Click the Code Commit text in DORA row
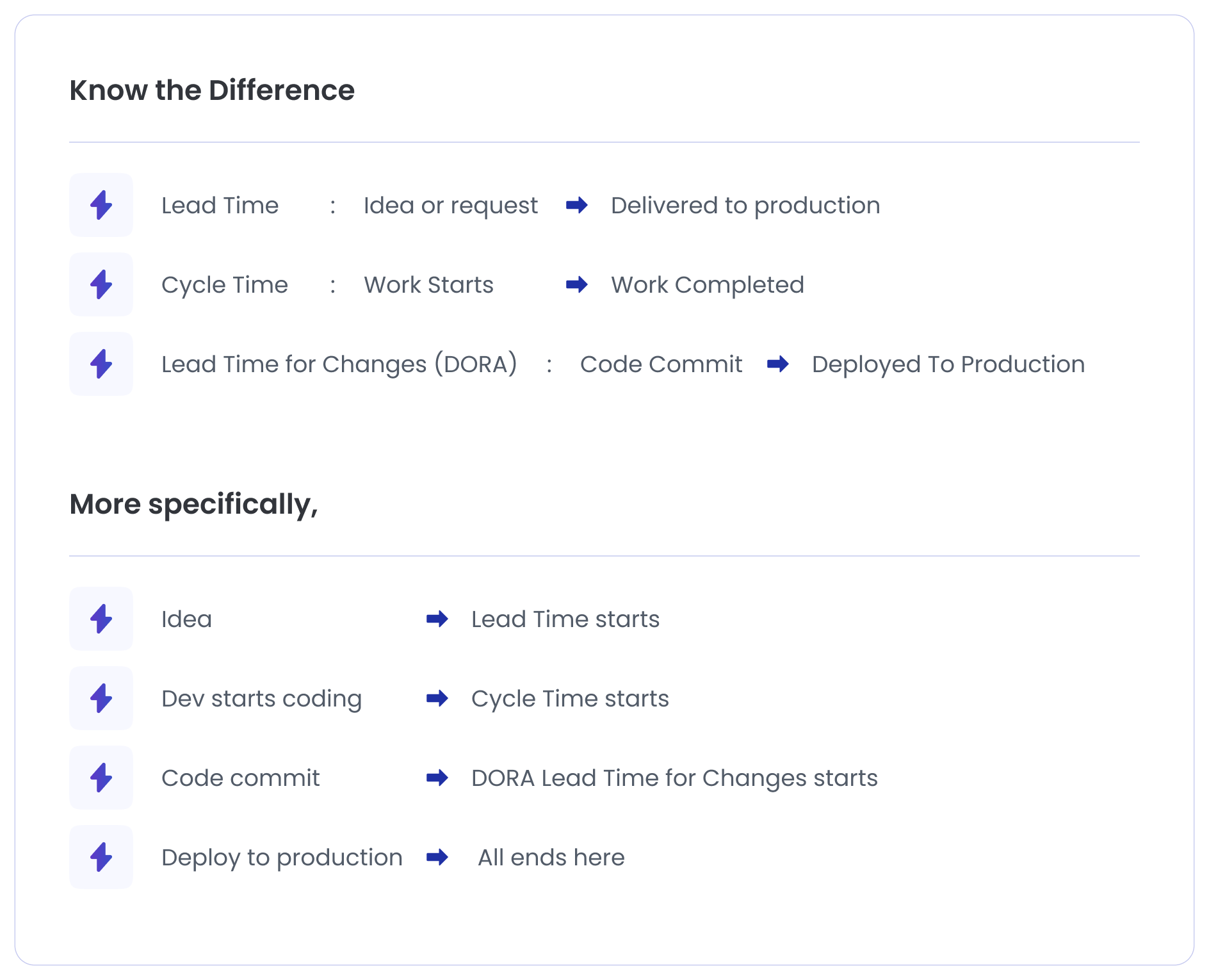 pos(661,364)
